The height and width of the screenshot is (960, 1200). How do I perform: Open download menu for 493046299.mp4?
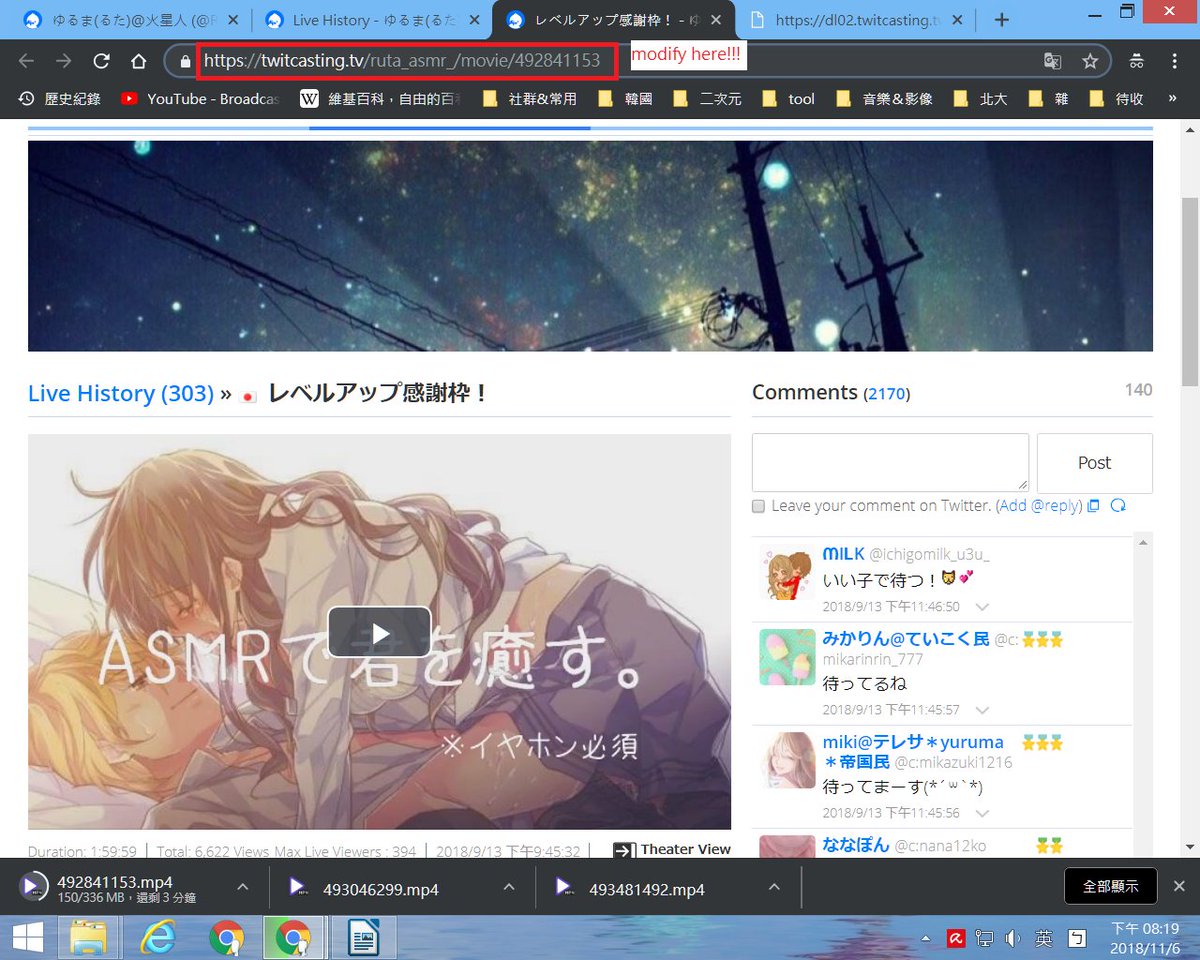tap(509, 887)
